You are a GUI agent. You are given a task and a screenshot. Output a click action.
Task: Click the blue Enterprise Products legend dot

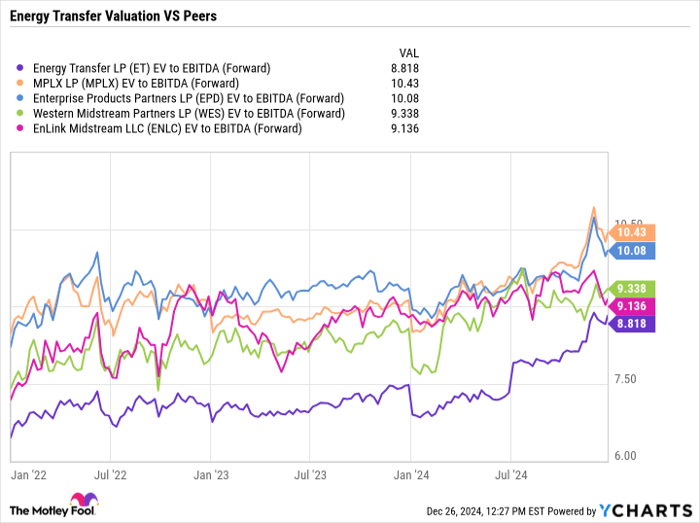coord(21,98)
